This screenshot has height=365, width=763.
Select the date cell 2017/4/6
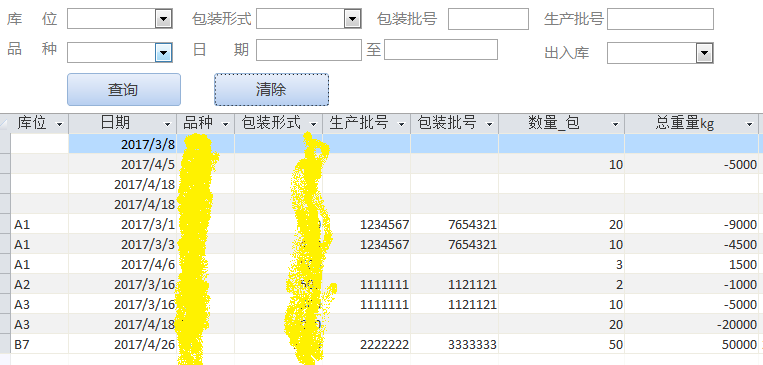point(123,264)
